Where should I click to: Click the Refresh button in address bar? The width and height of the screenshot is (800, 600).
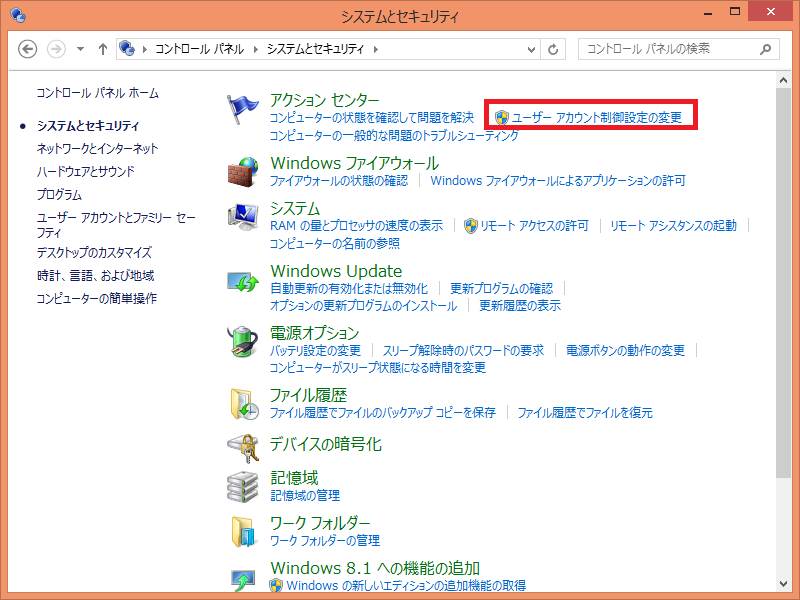pyautogui.click(x=553, y=49)
